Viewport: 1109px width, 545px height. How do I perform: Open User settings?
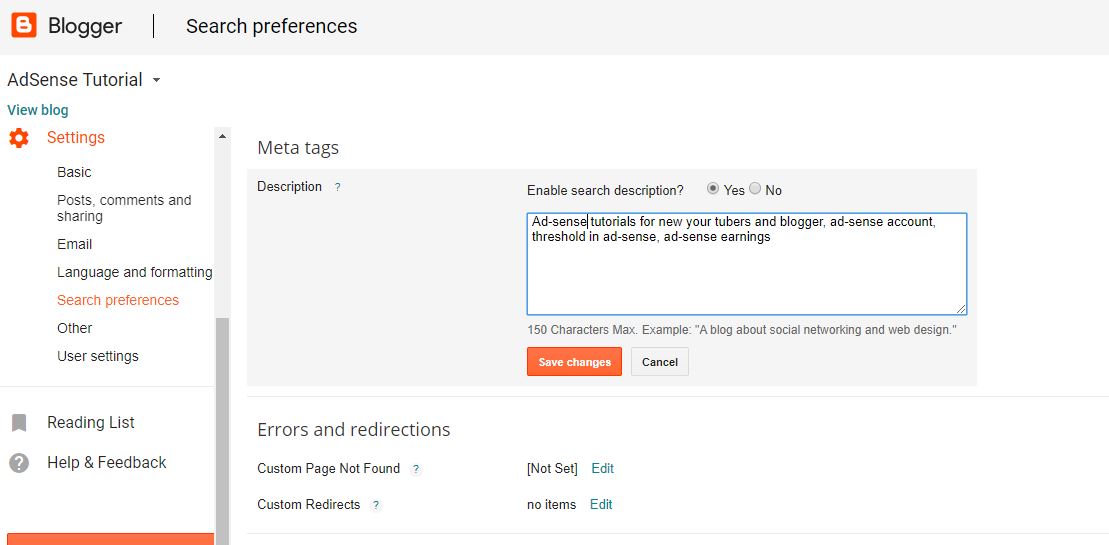click(98, 356)
